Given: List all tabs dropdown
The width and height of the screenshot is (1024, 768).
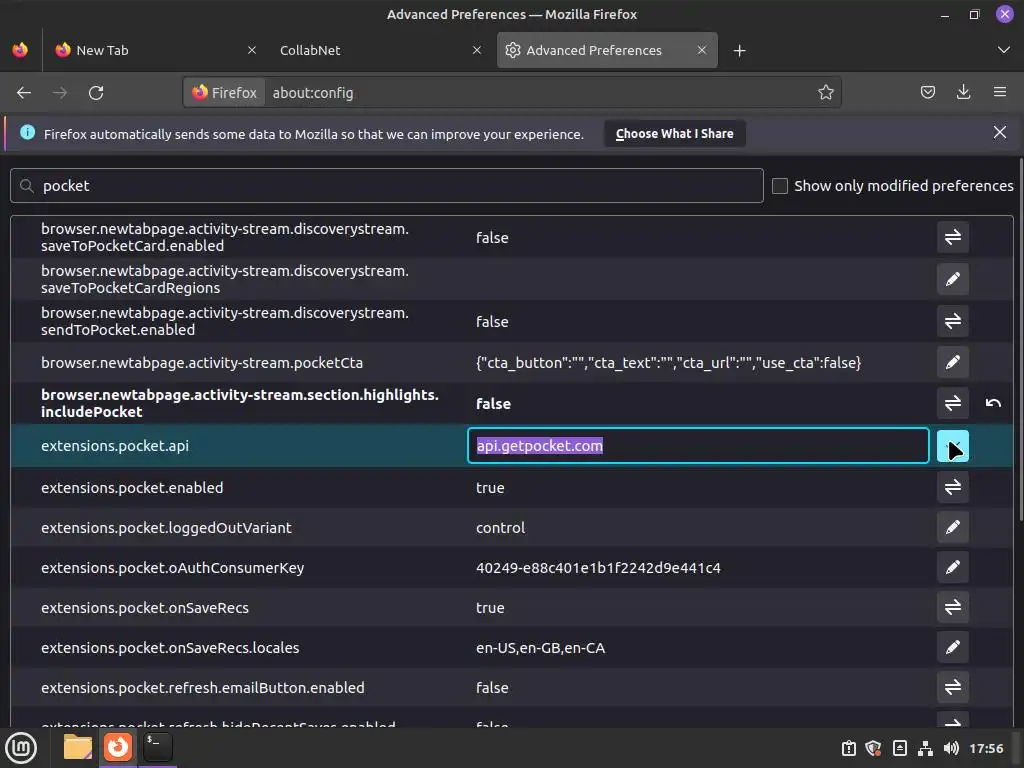Looking at the screenshot, I should pos(1004,50).
